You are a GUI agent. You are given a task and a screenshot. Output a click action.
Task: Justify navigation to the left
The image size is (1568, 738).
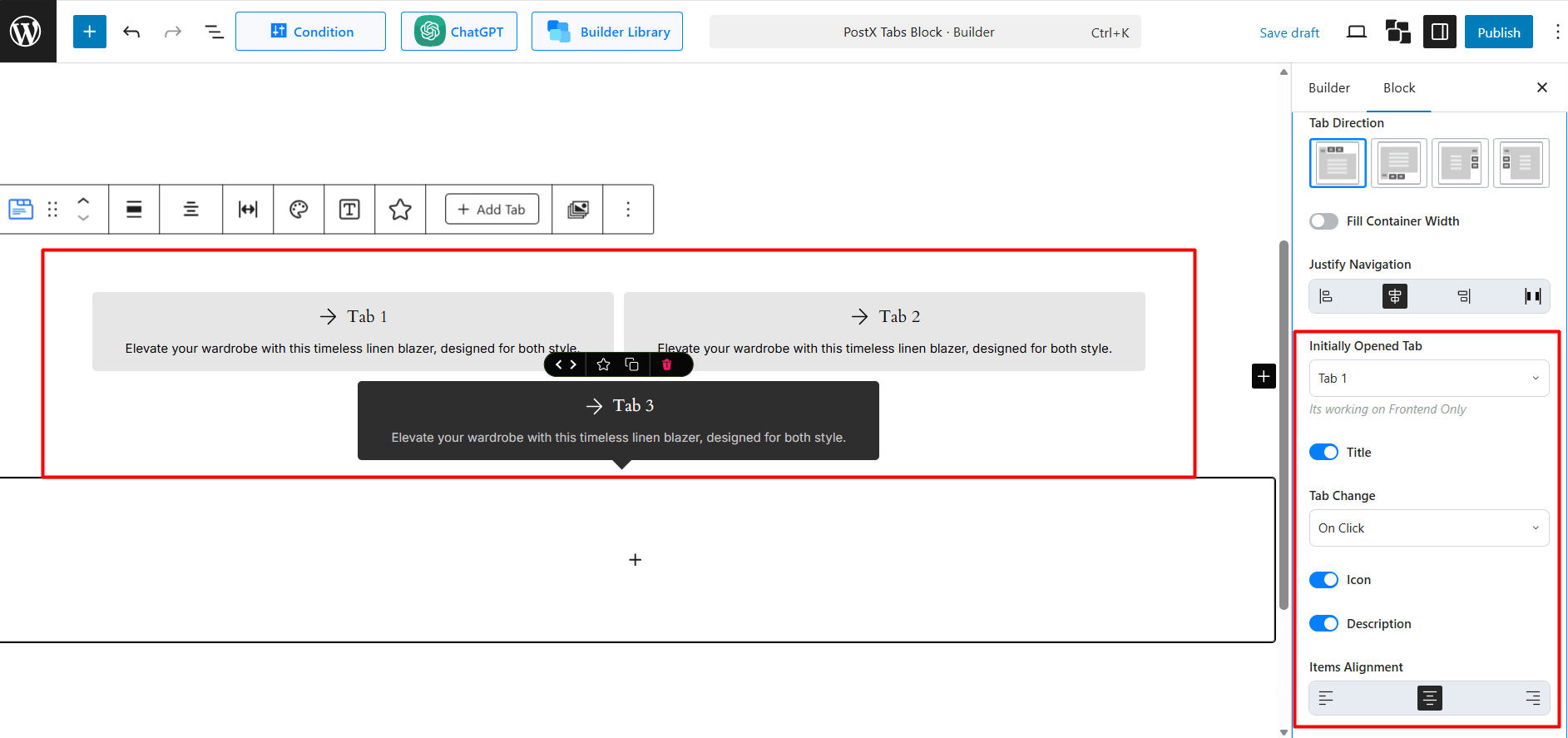(1327, 296)
